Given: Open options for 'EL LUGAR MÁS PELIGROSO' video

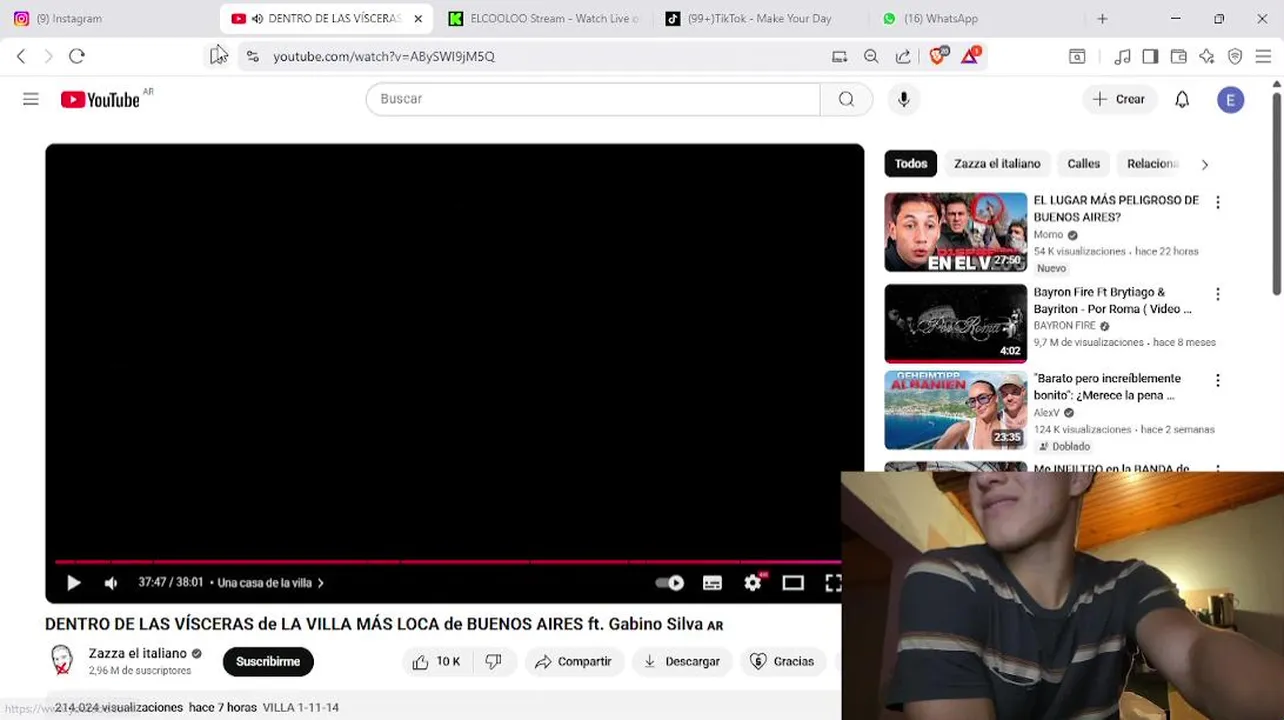Looking at the screenshot, I should pyautogui.click(x=1218, y=203).
